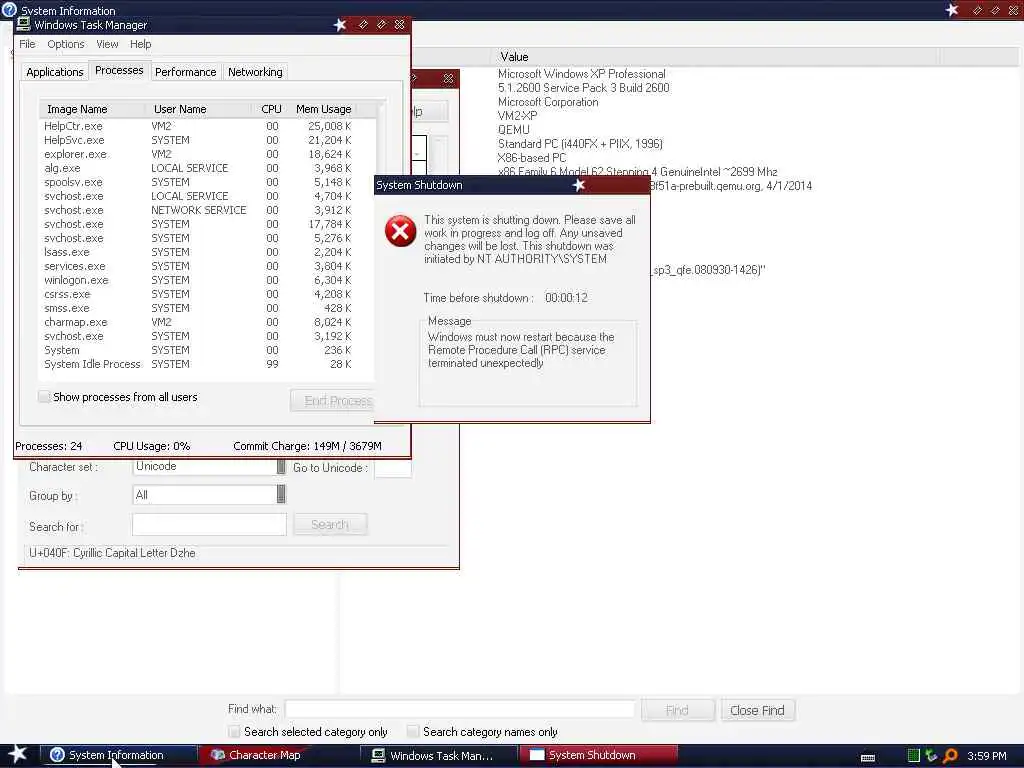The image size is (1024, 768).
Task: Activate the System Shutdown taskbar button
Action: [598, 755]
